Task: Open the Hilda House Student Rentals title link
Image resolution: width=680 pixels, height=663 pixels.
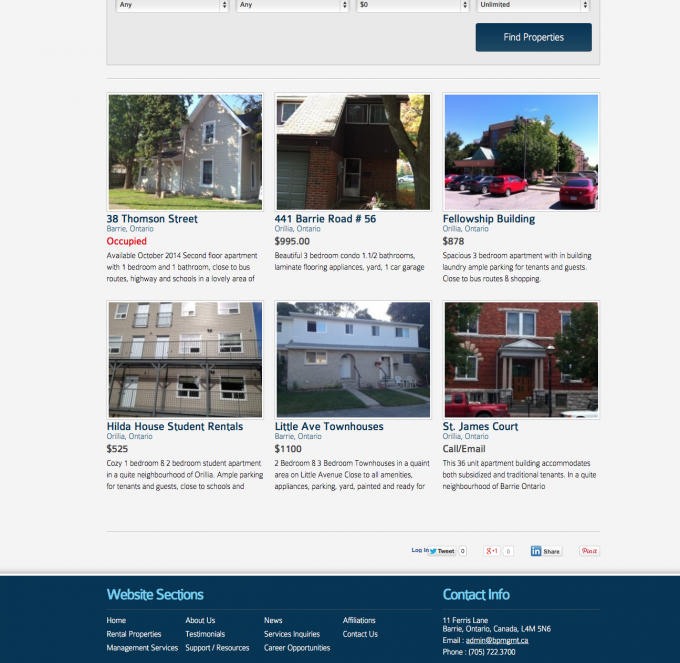Action: (x=175, y=427)
